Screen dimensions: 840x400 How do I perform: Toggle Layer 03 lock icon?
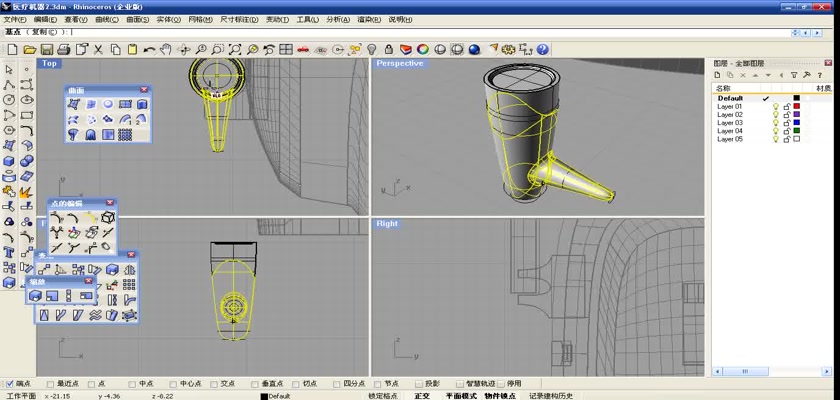[786, 123]
